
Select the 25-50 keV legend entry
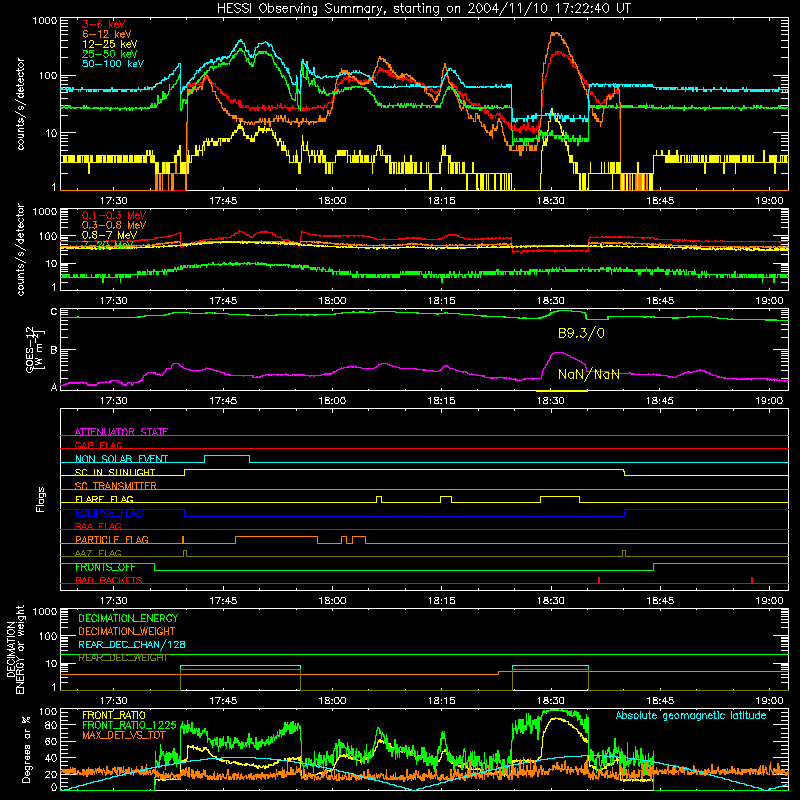tap(110, 54)
